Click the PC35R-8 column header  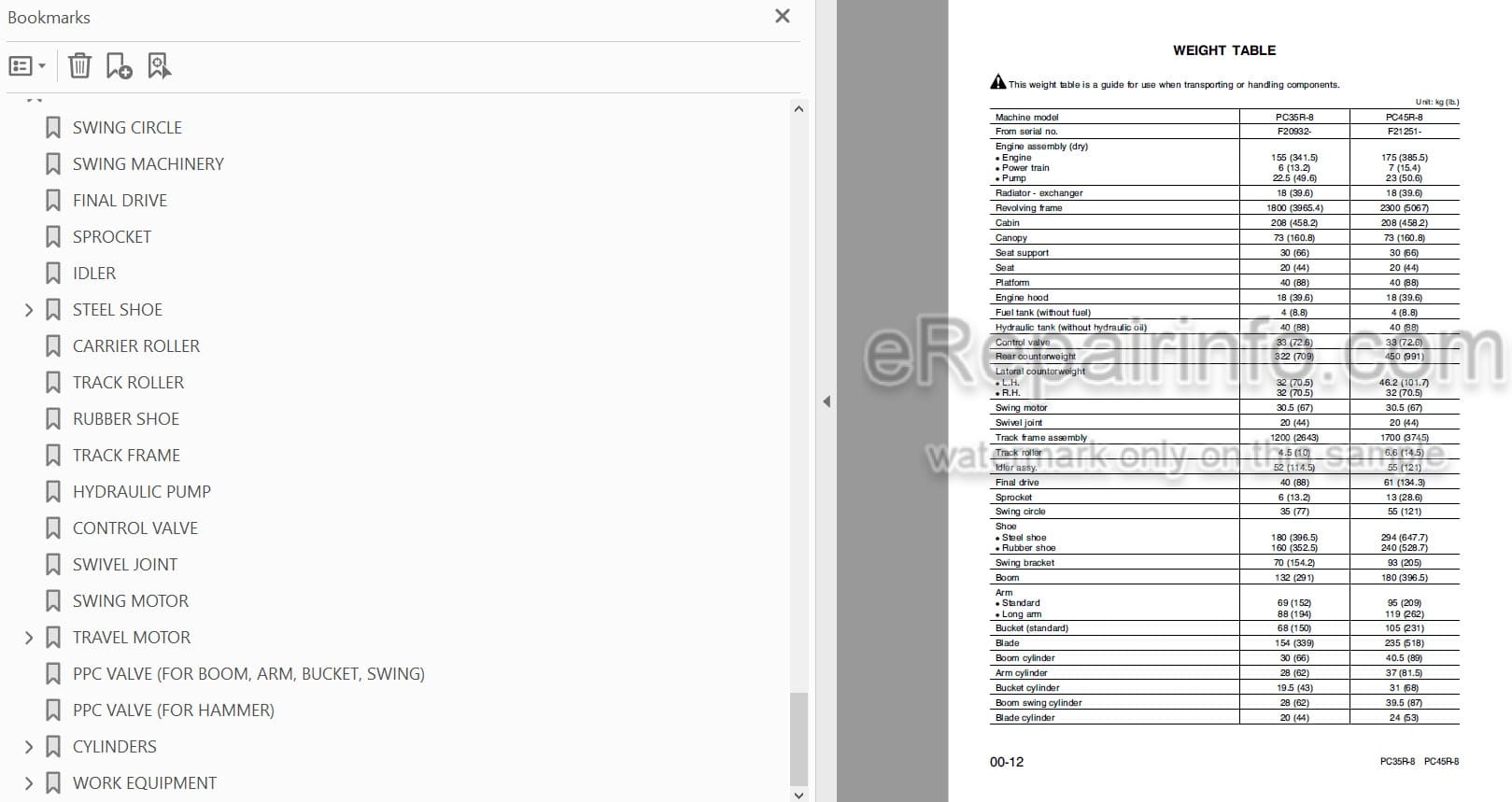click(1294, 118)
